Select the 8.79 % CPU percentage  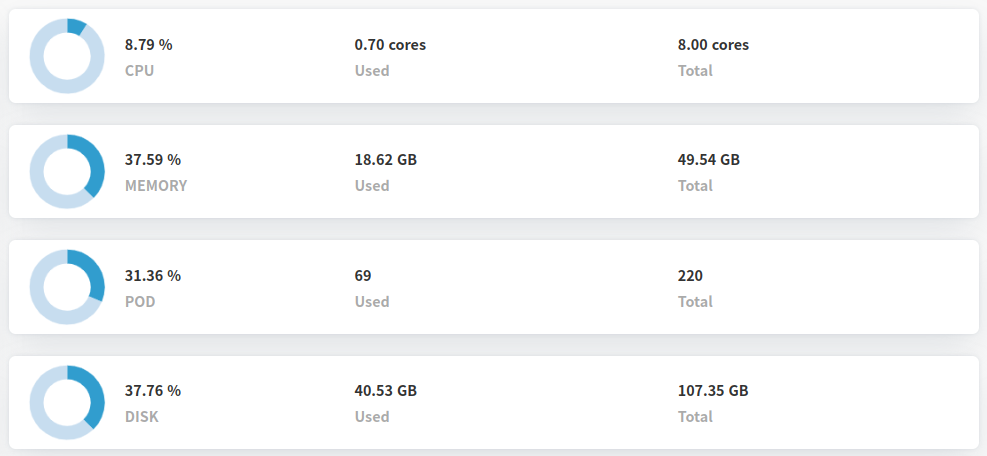[149, 45]
